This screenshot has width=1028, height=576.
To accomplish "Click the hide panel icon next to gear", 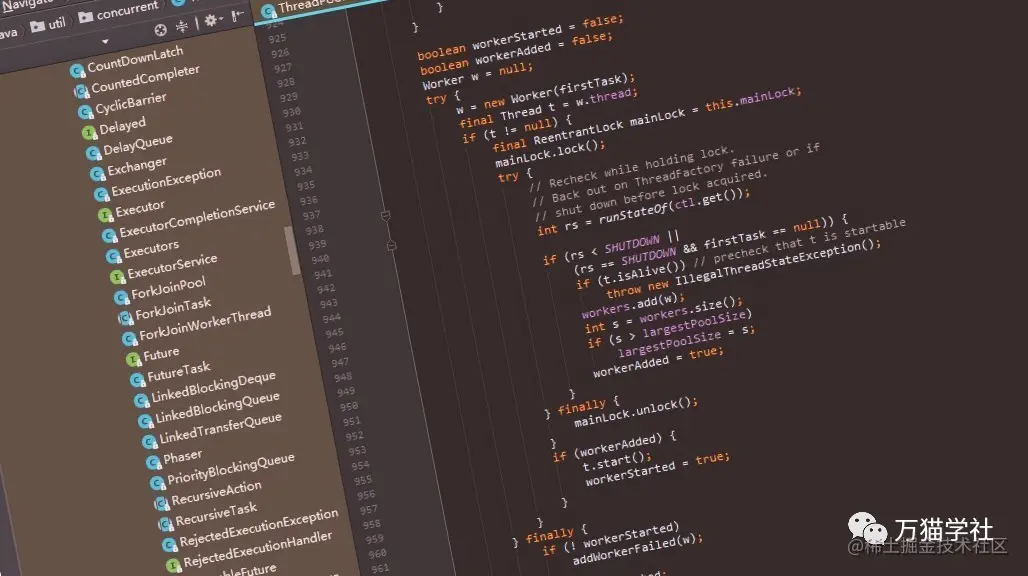I will 237,15.
